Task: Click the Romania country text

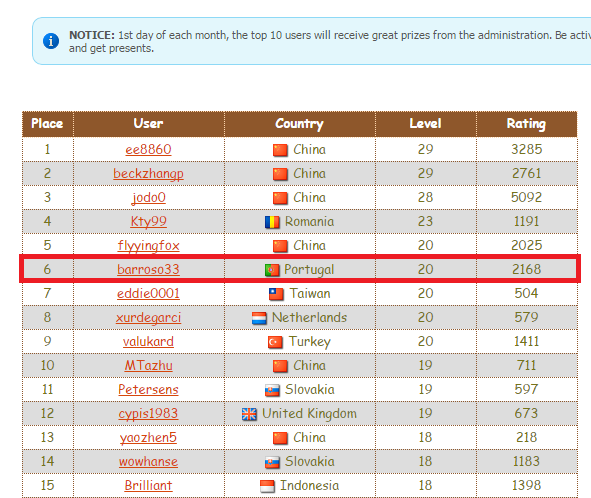Action: click(309, 222)
